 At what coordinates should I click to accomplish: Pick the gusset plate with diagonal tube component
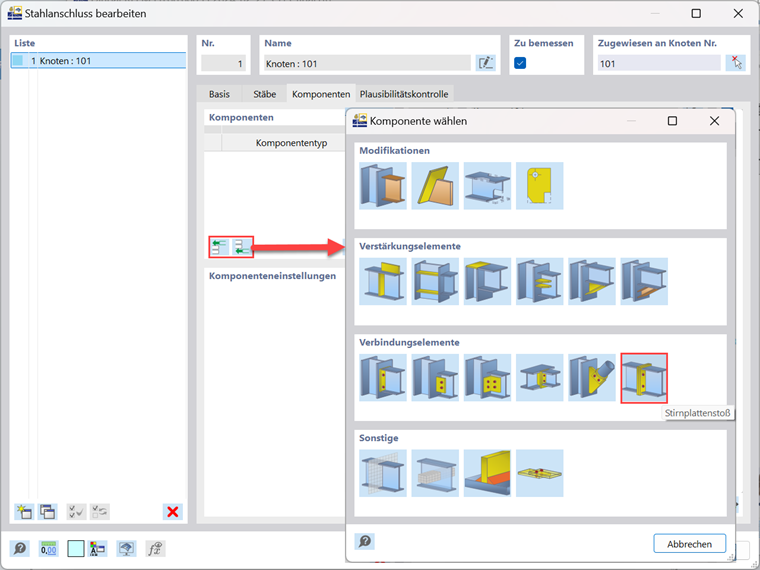(x=592, y=378)
